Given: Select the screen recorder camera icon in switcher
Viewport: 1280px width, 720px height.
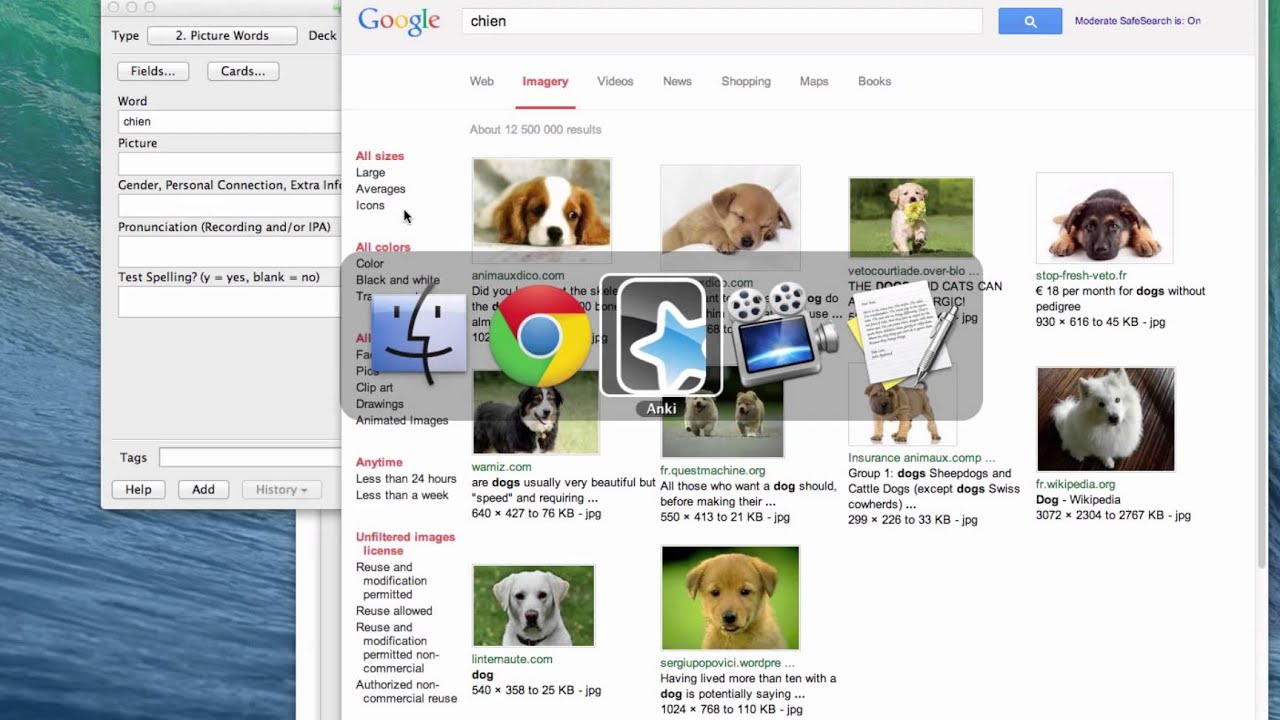Looking at the screenshot, I should point(782,334).
